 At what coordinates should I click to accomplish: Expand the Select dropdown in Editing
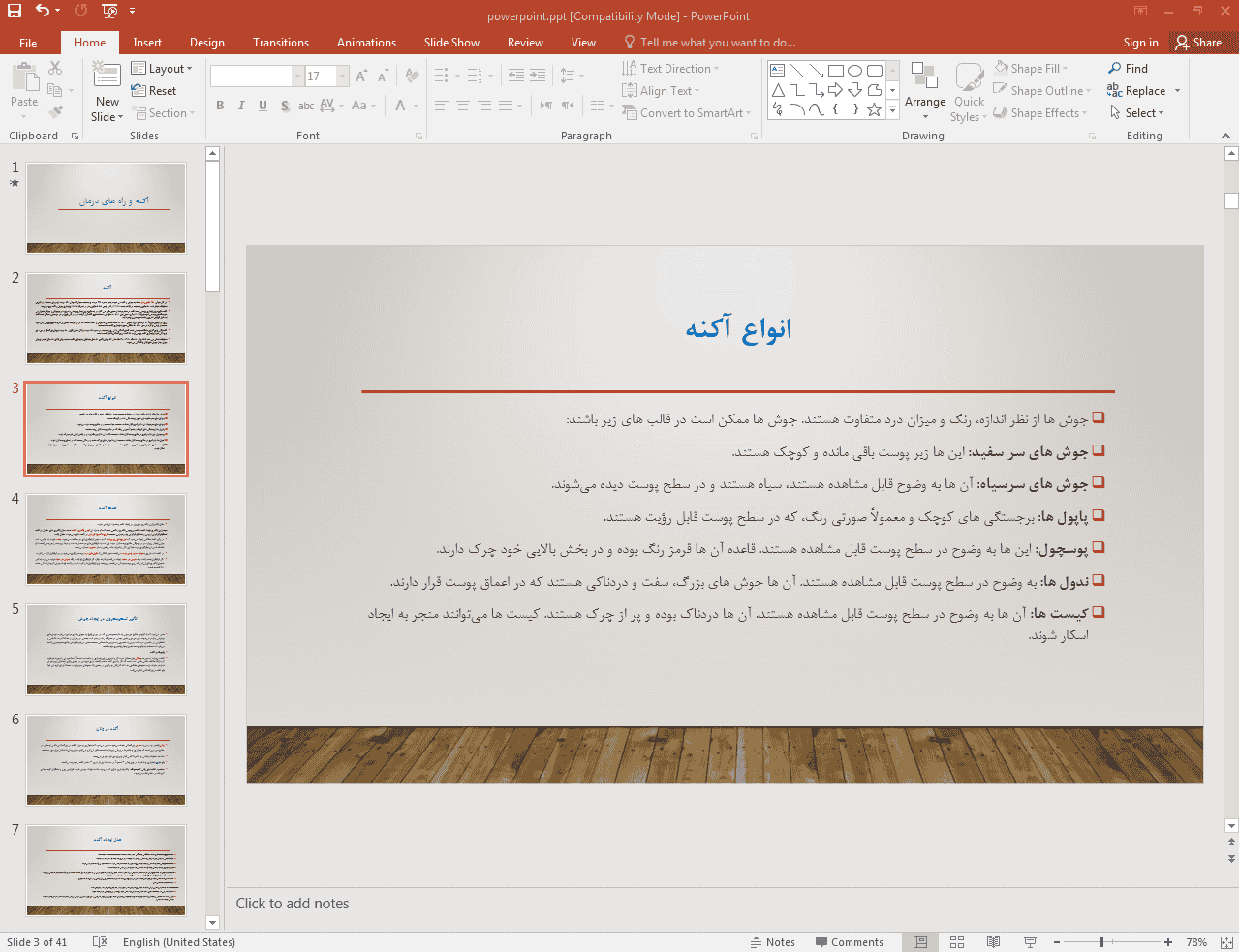[x=1138, y=113]
